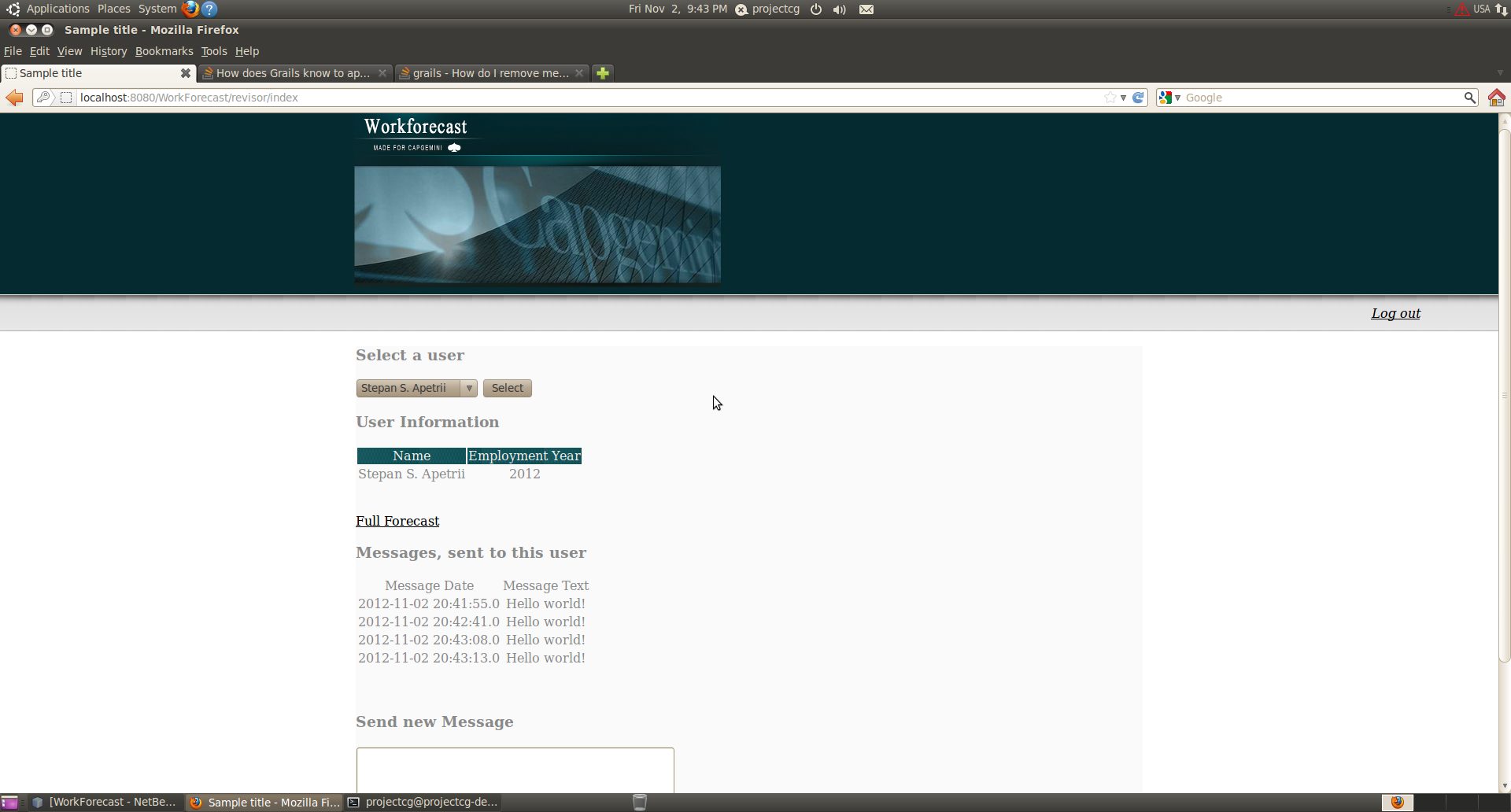
Task: Switch to 'grails - How do I remove me...' tab
Action: 492,73
